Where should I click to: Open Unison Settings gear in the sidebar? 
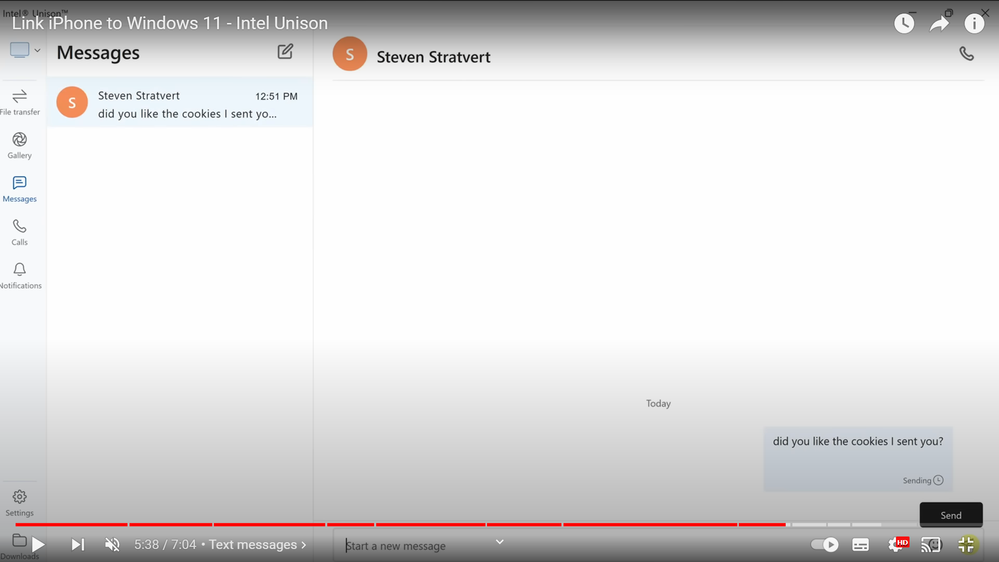click(19, 502)
